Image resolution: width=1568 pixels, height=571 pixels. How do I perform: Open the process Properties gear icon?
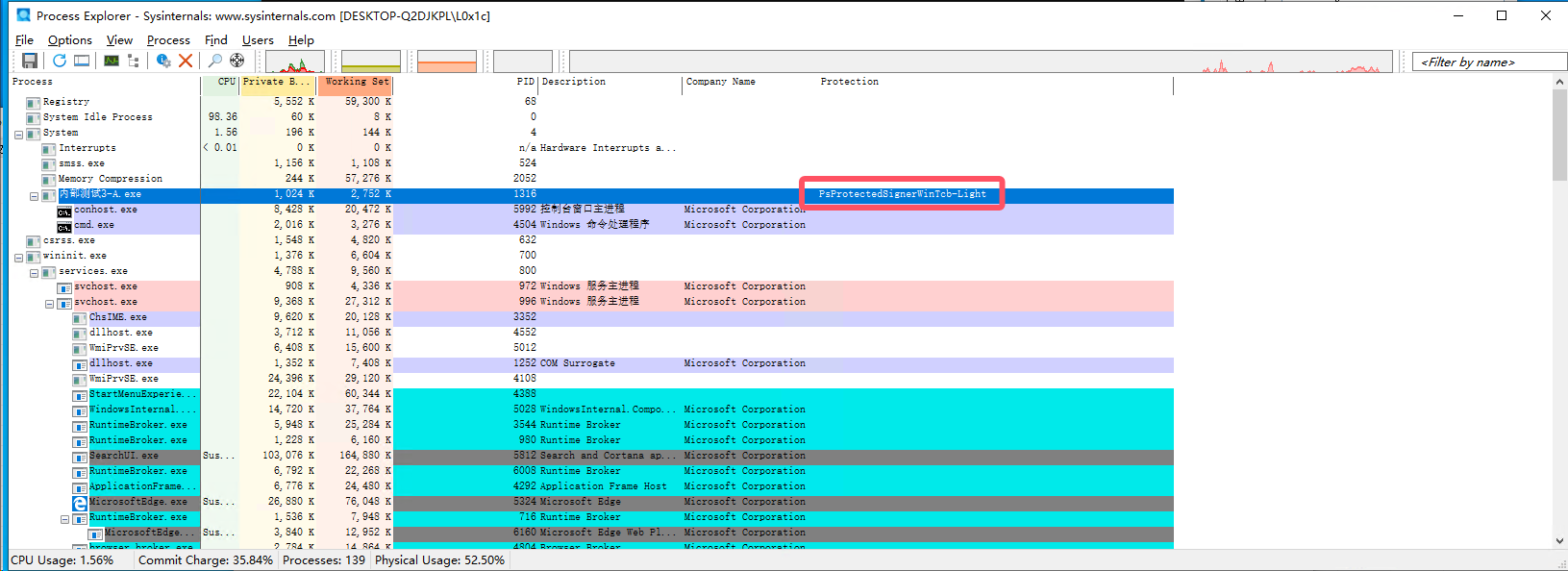(x=163, y=61)
